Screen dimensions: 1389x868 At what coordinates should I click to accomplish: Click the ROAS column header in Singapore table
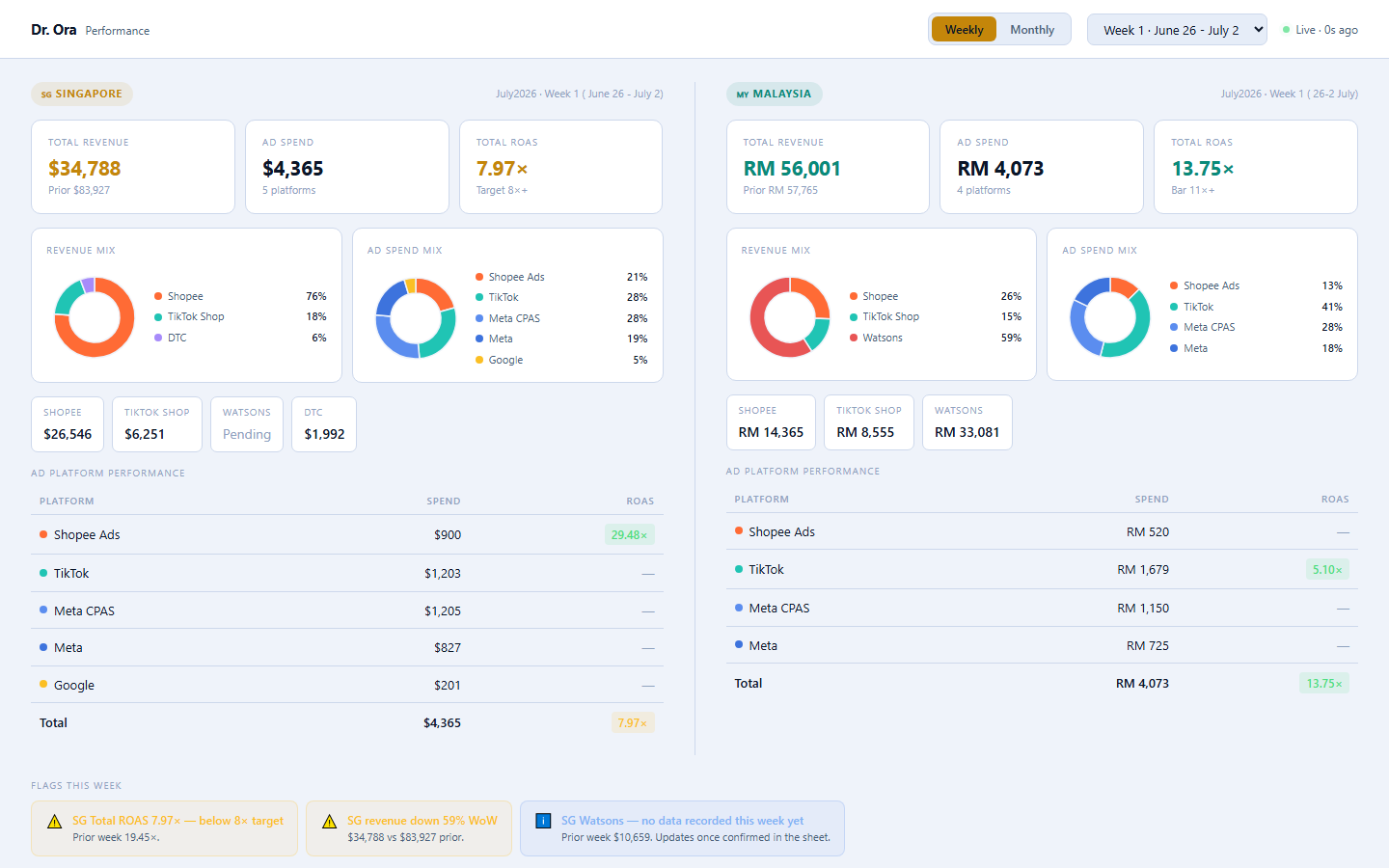(640, 502)
